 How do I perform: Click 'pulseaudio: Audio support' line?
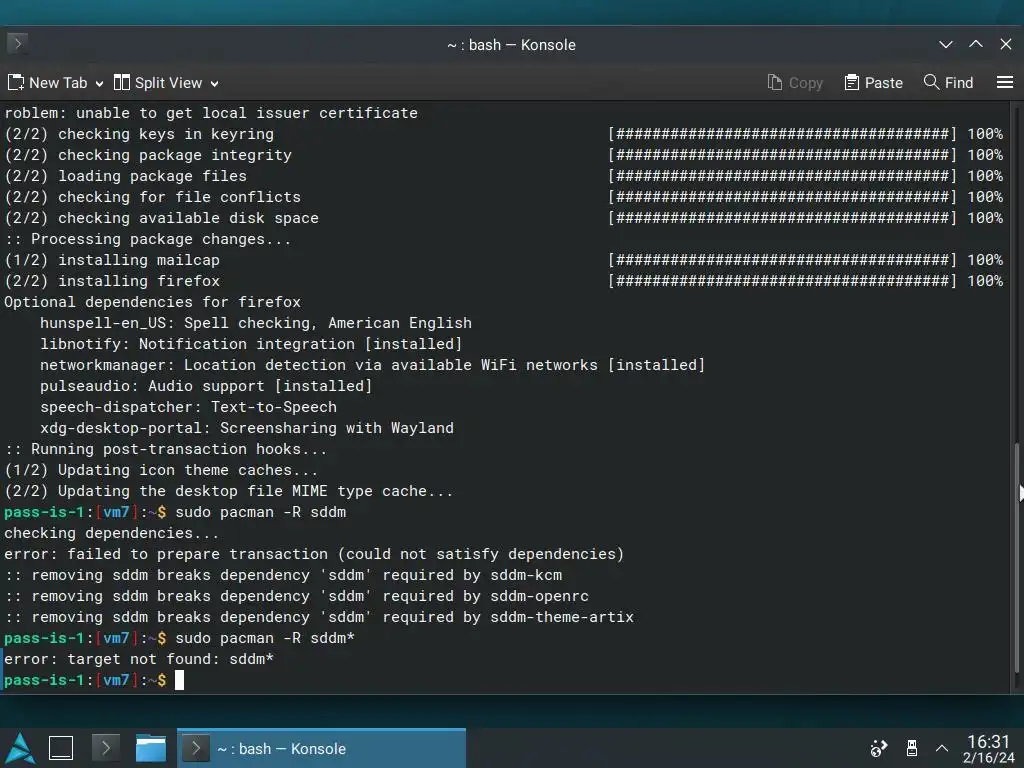(x=206, y=386)
